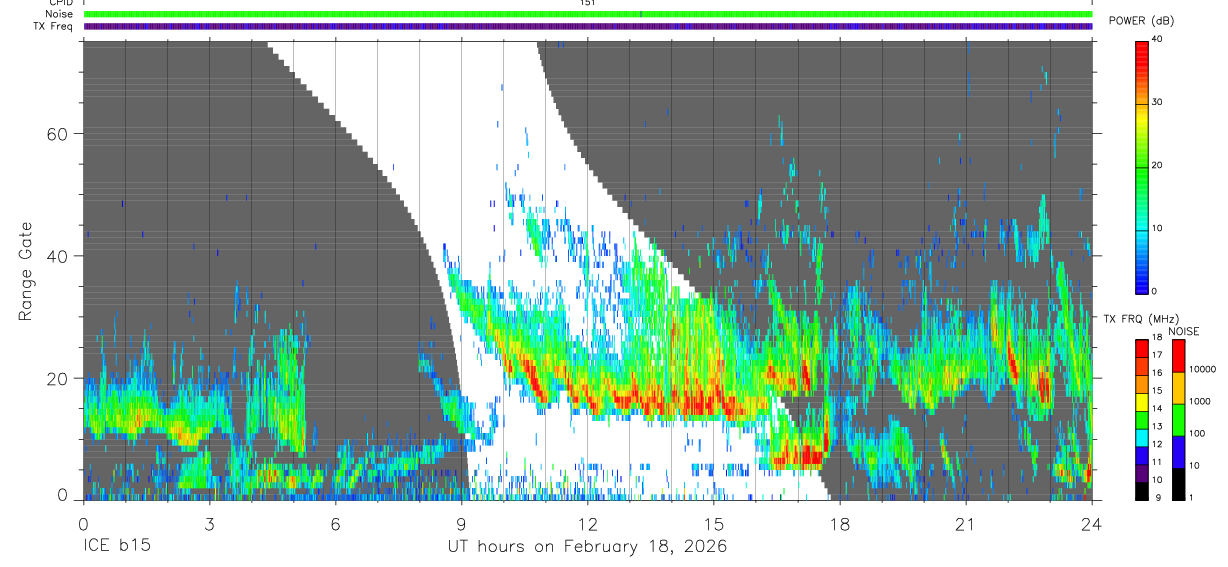Click the 100 tick on NOISE scale
Screen dimensions: 1228x567
point(1198,433)
